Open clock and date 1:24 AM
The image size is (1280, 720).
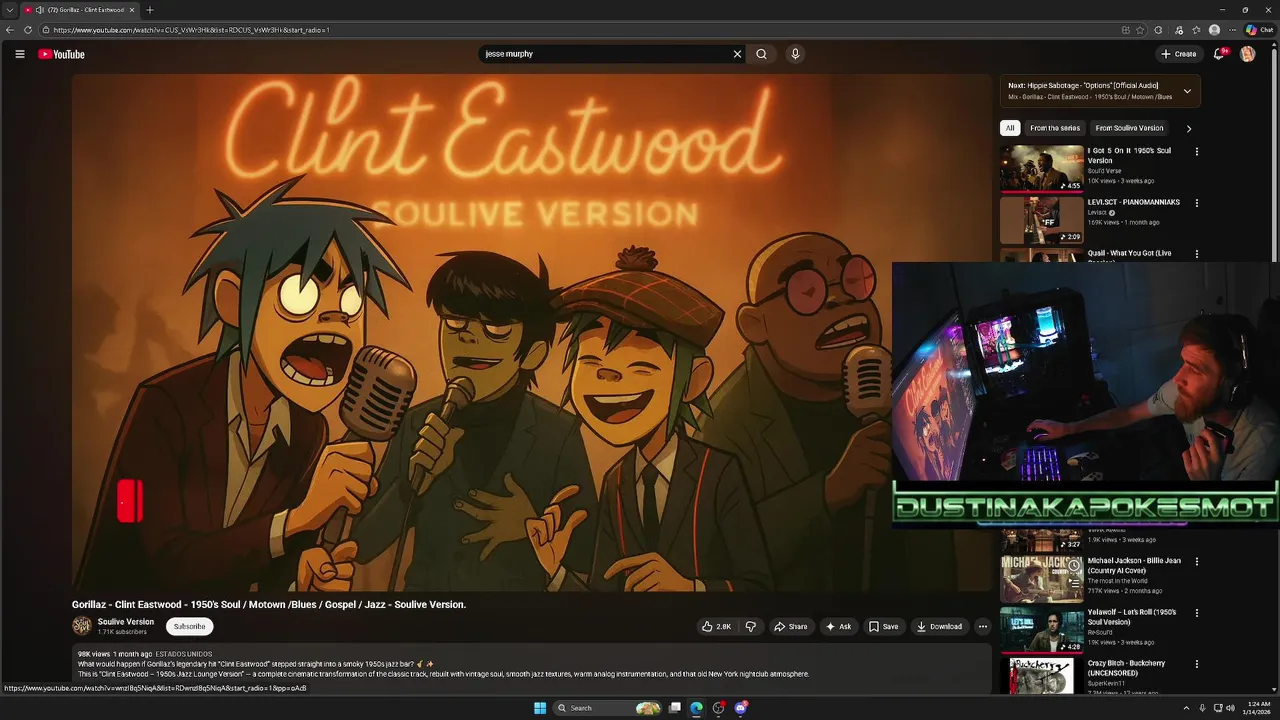coord(1258,708)
